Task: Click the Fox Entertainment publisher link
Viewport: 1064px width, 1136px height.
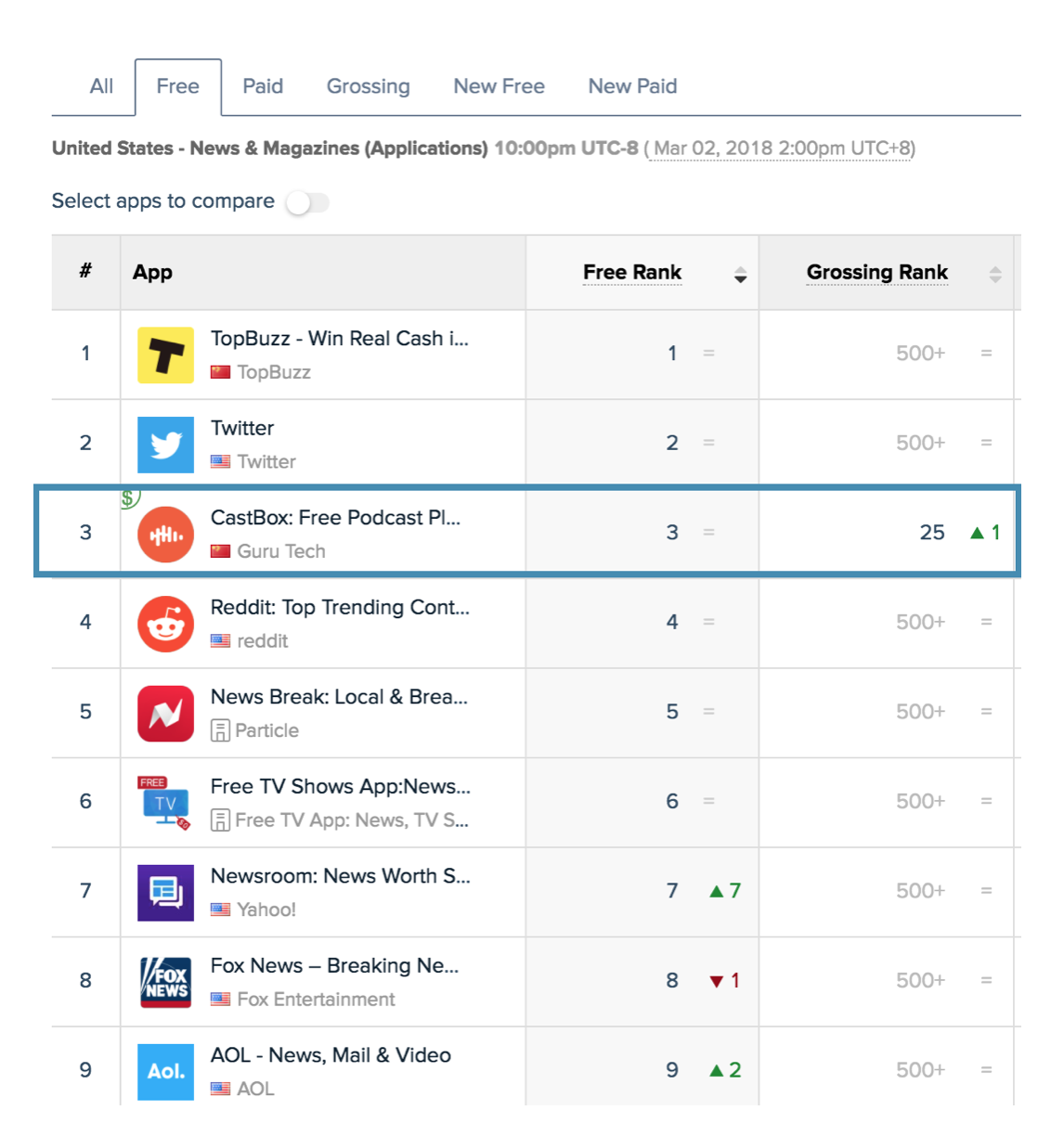Action: pyautogui.click(x=316, y=1000)
